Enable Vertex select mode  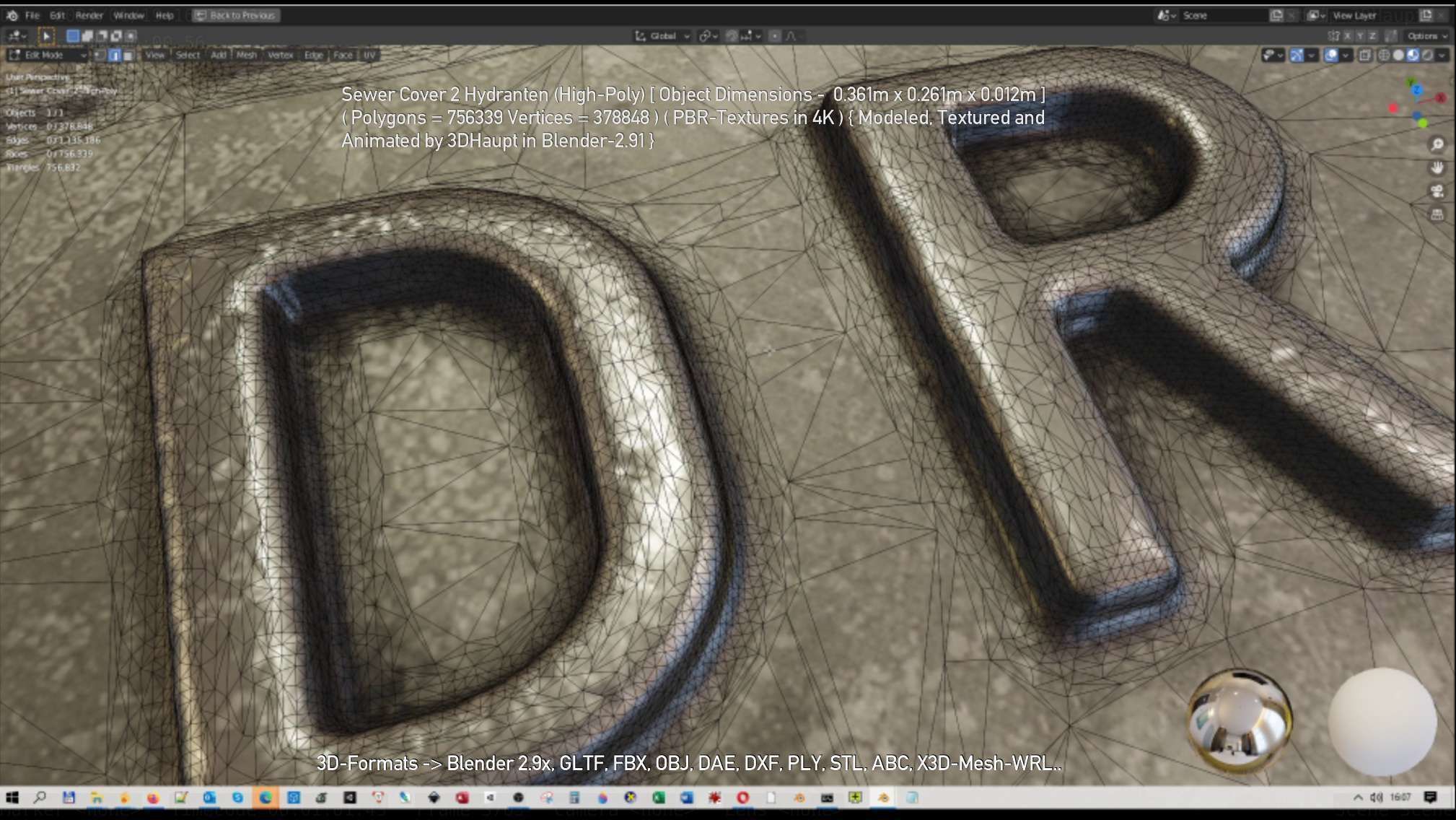[x=100, y=55]
